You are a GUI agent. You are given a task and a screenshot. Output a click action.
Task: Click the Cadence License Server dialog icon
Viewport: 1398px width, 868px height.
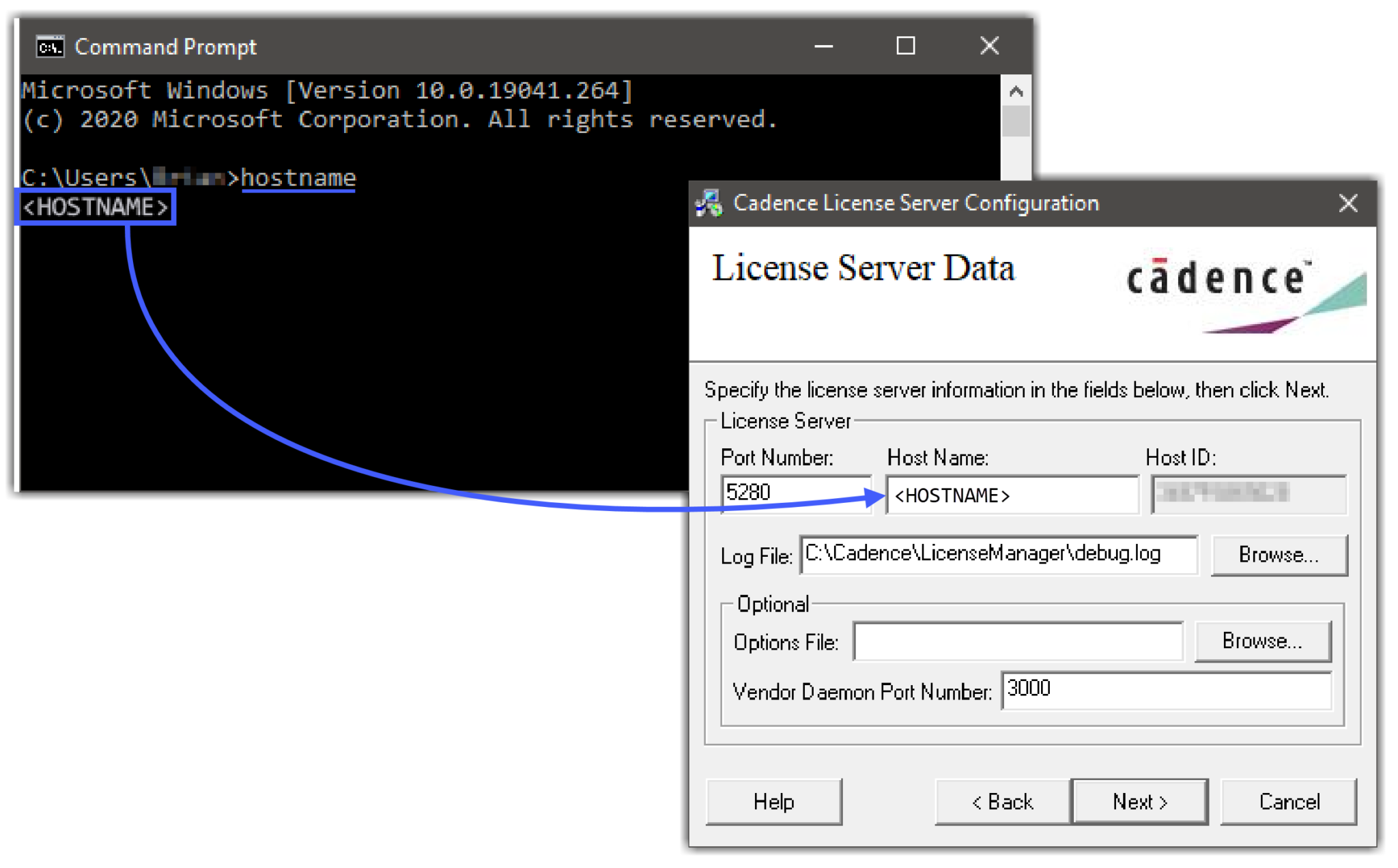click(709, 203)
